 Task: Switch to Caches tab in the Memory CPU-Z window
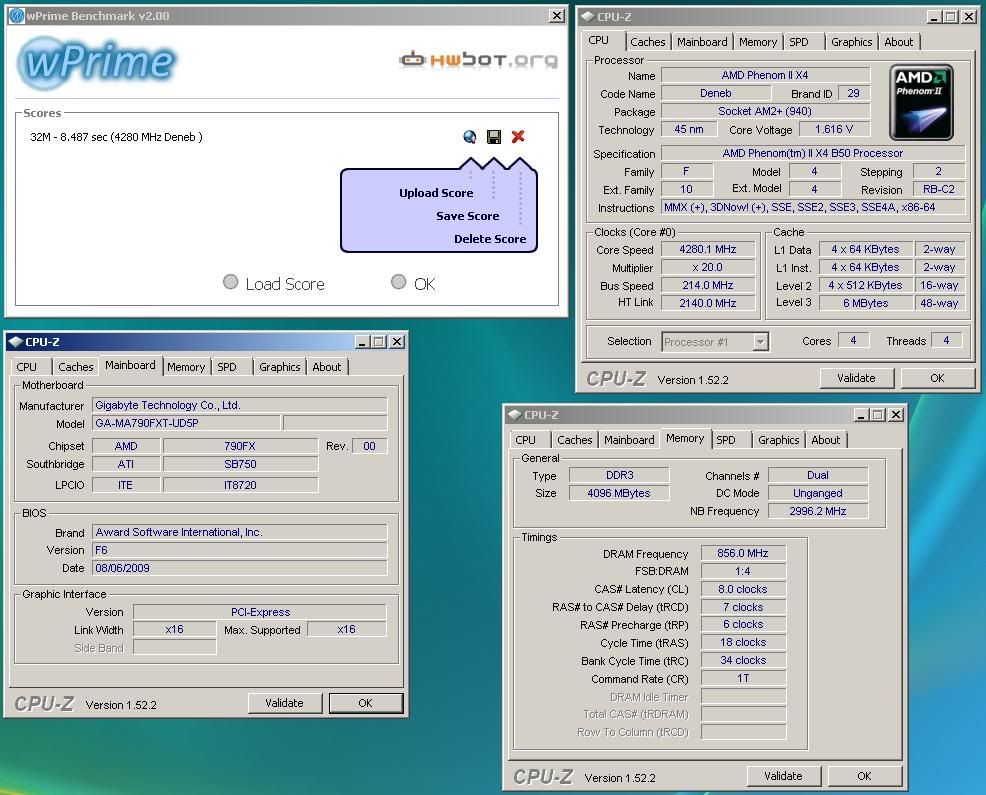point(575,440)
